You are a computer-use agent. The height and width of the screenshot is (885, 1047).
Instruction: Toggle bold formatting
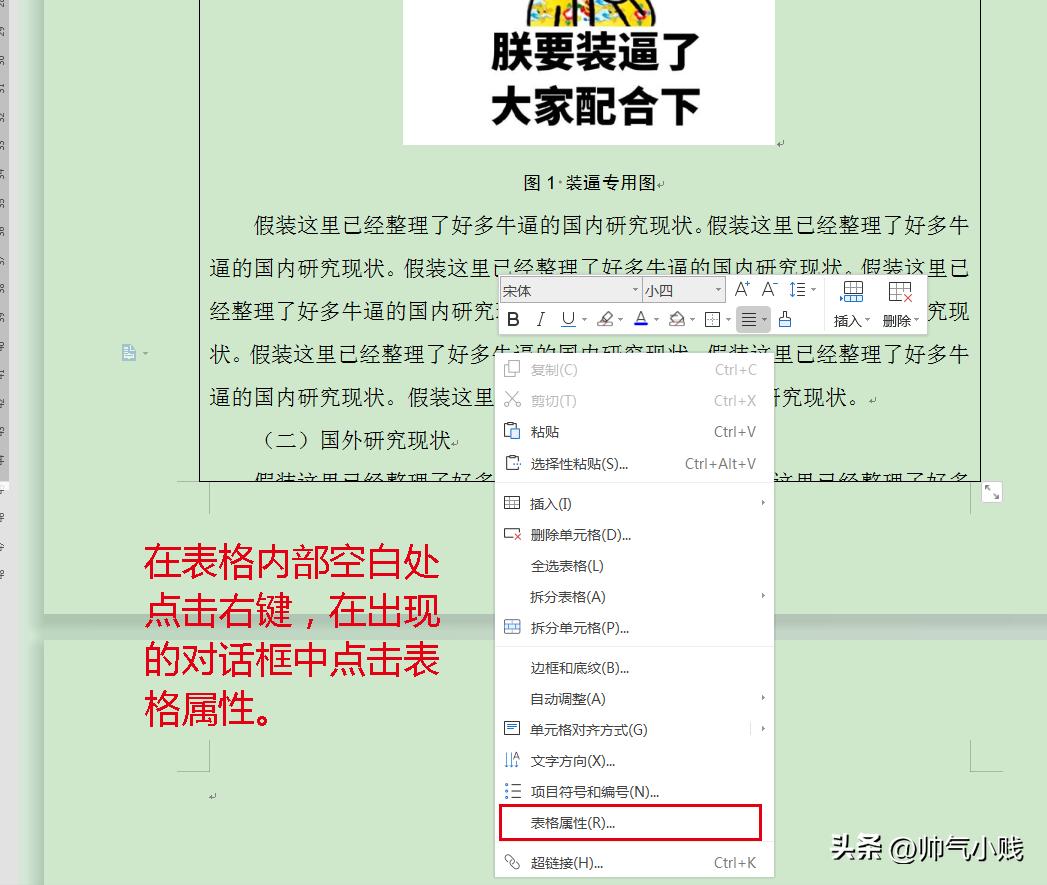[512, 318]
